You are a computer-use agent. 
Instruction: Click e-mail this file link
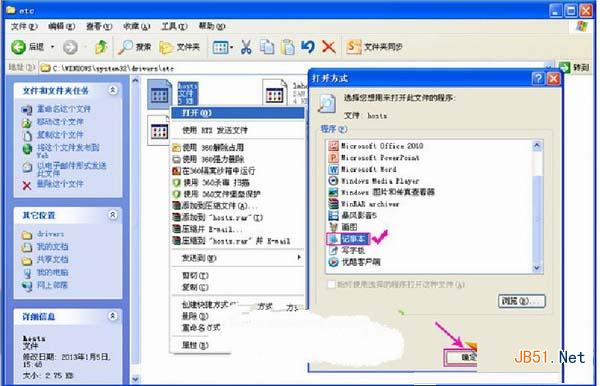click(71, 169)
